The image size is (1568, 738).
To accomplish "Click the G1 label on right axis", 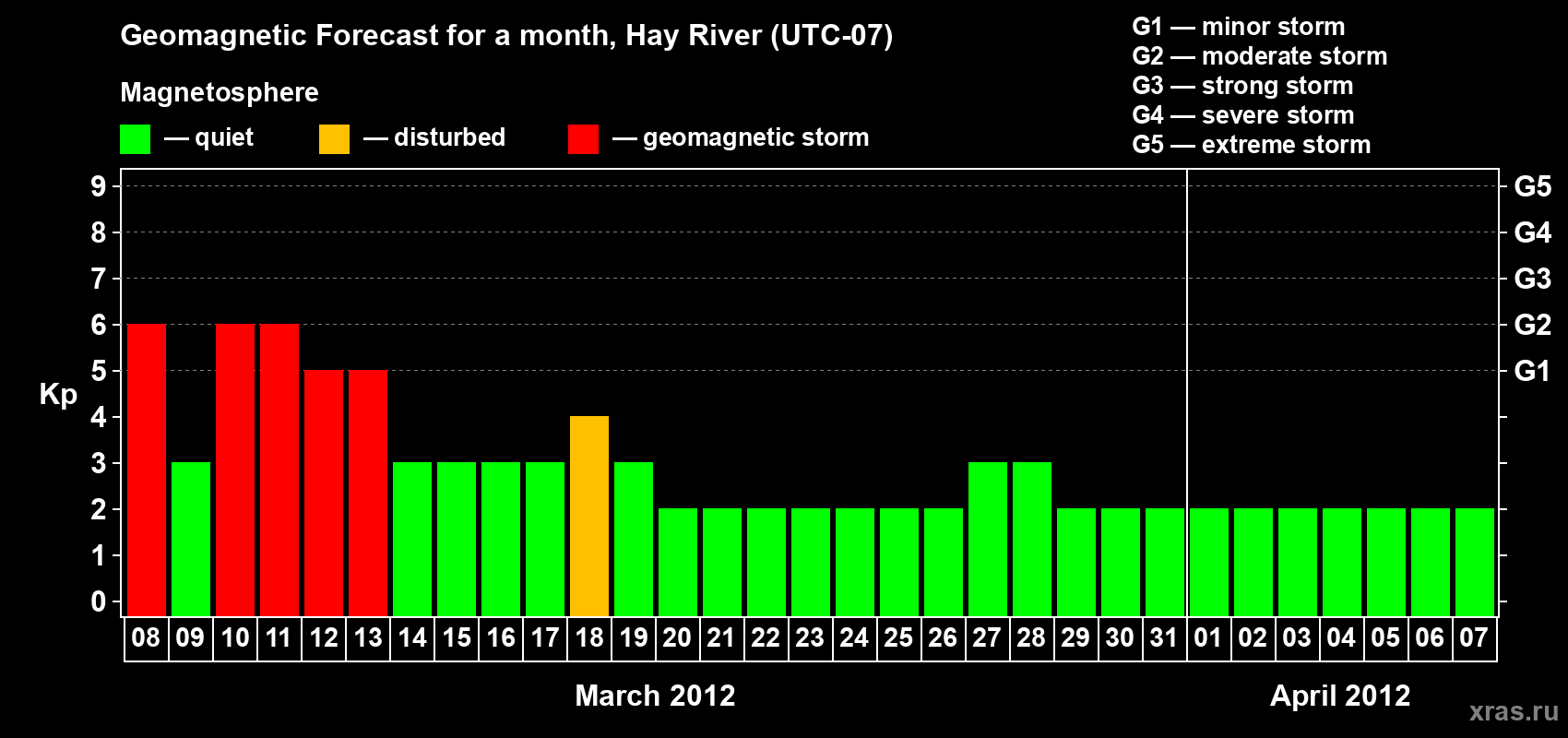I will pos(1533,371).
